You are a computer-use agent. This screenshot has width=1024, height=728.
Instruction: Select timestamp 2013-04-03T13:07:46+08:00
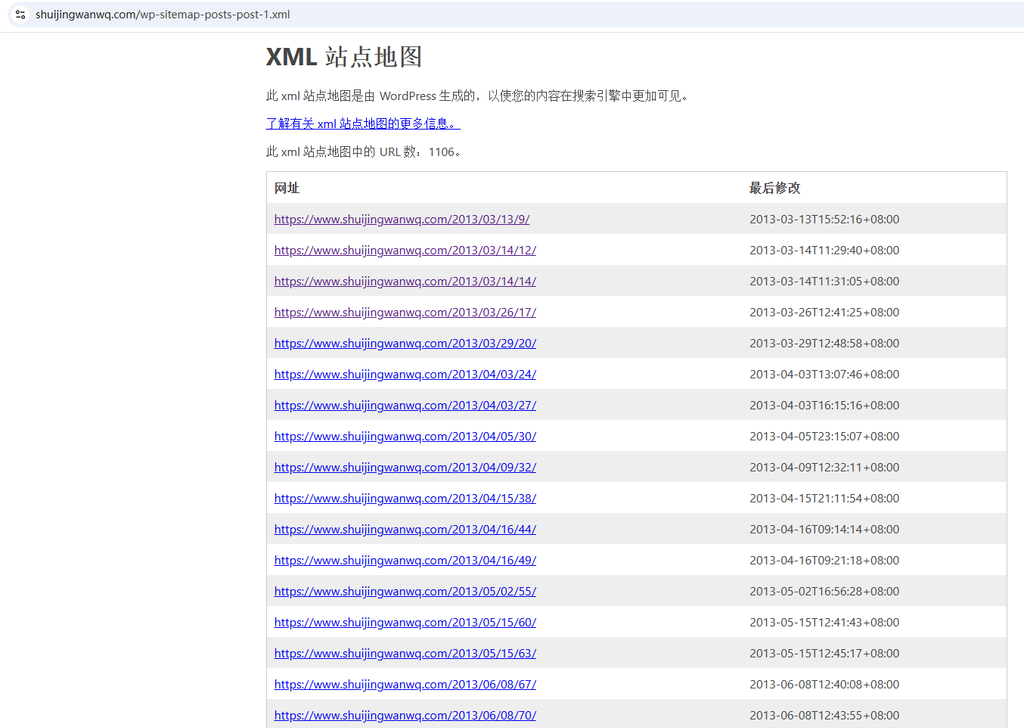[x=824, y=374]
